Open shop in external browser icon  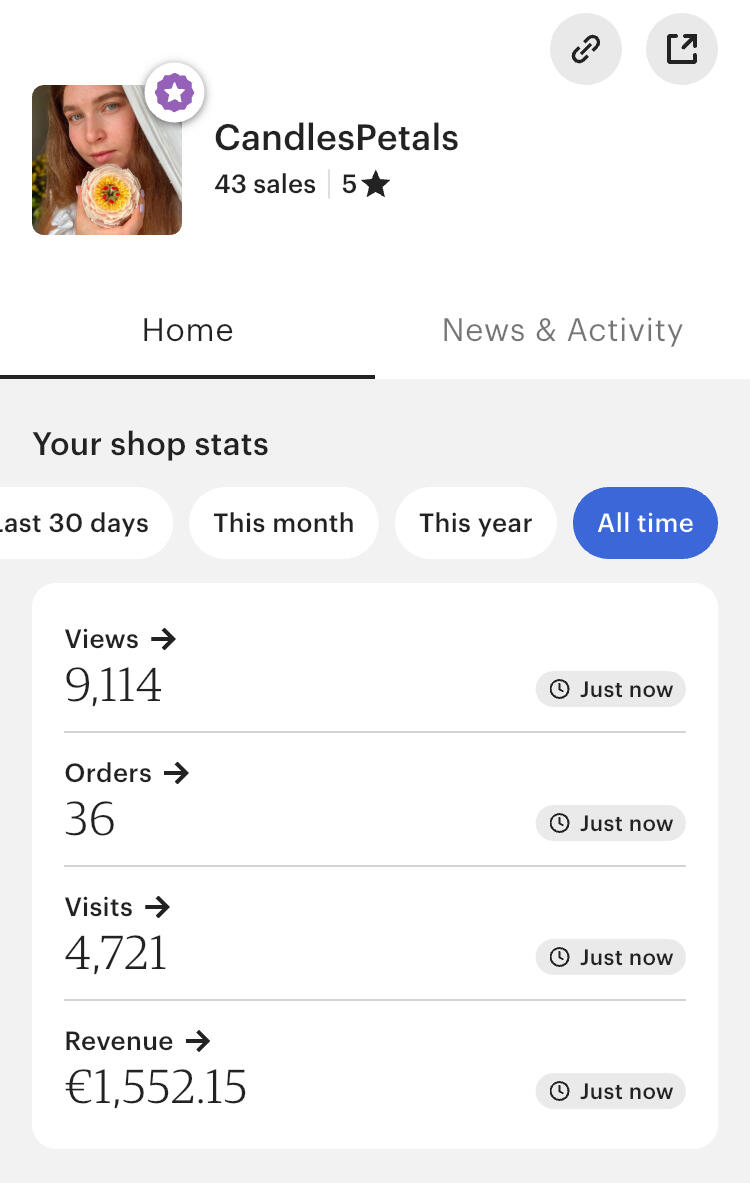coord(681,48)
